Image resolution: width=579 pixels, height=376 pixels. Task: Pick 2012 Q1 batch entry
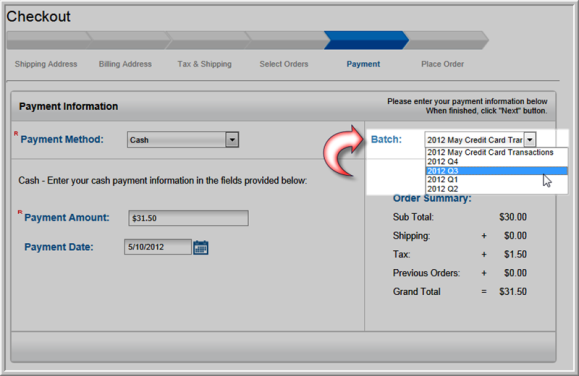(497, 180)
